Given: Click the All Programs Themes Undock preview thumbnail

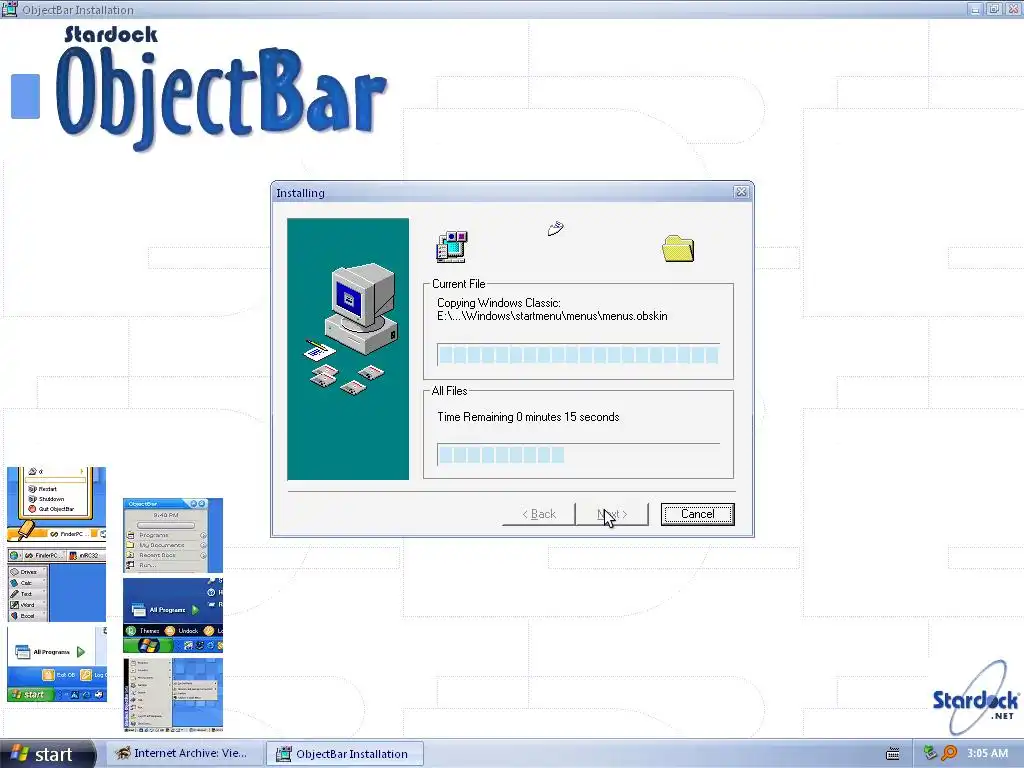Looking at the screenshot, I should [173, 615].
